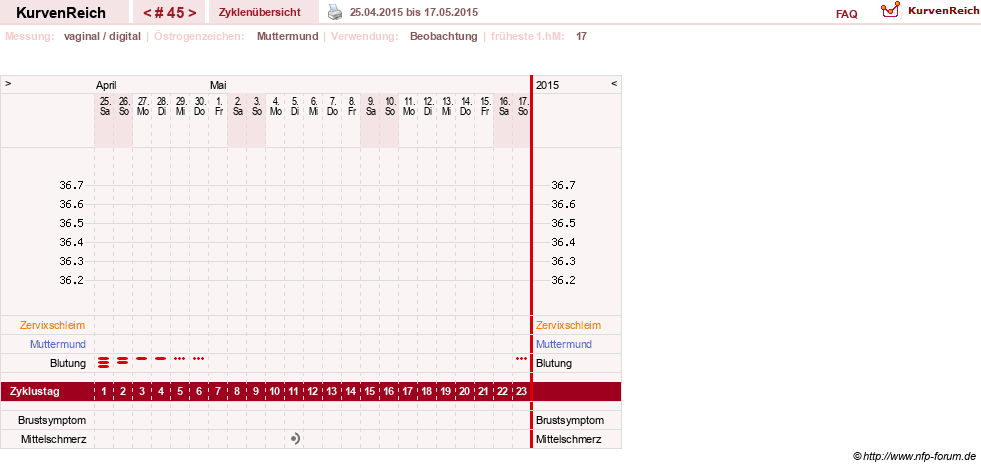The width and height of the screenshot is (981, 468).
Task: Click cycle day 10 in the Zyklustag row
Action: click(x=275, y=392)
